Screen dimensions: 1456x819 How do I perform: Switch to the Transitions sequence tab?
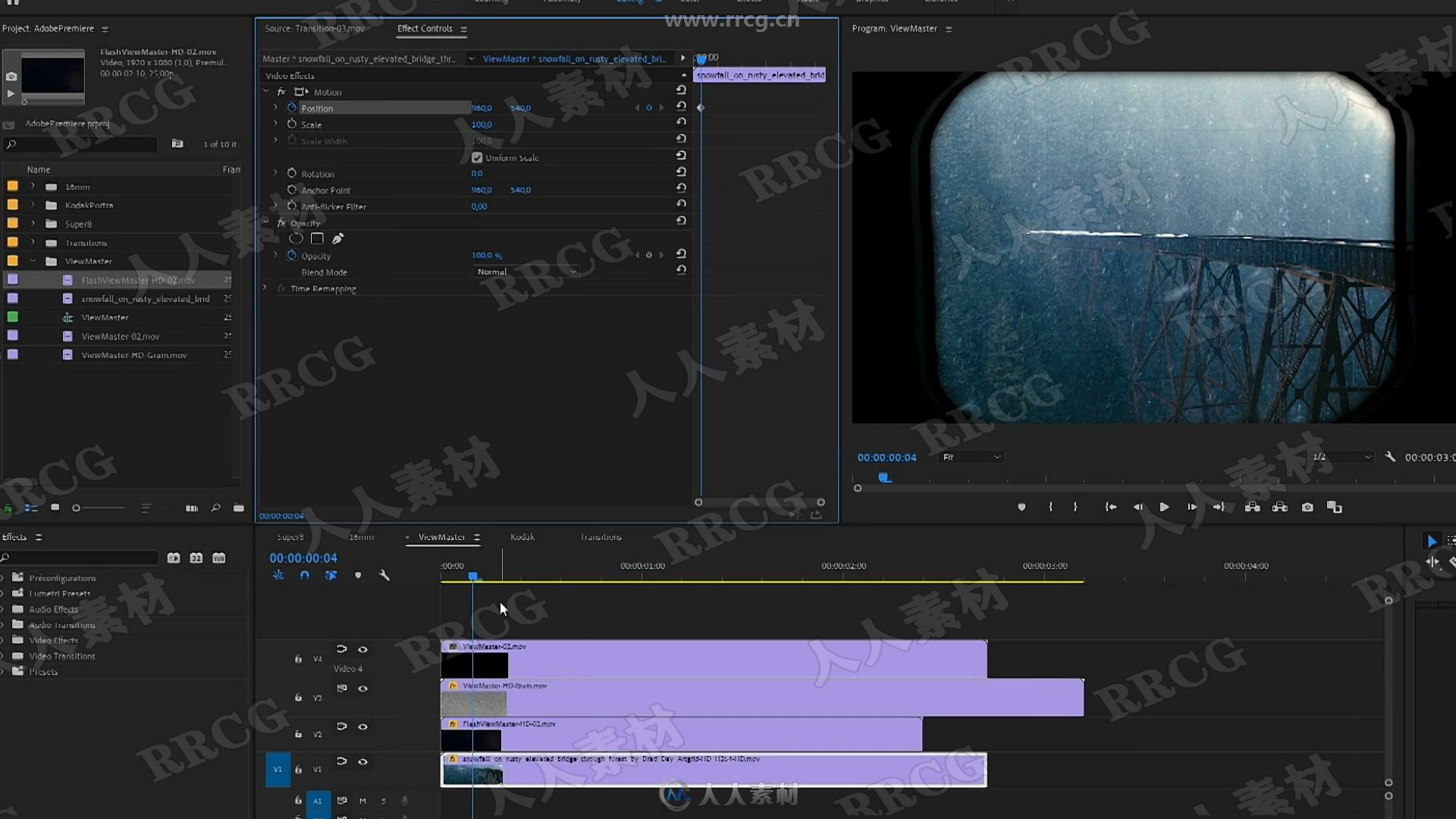pos(601,537)
